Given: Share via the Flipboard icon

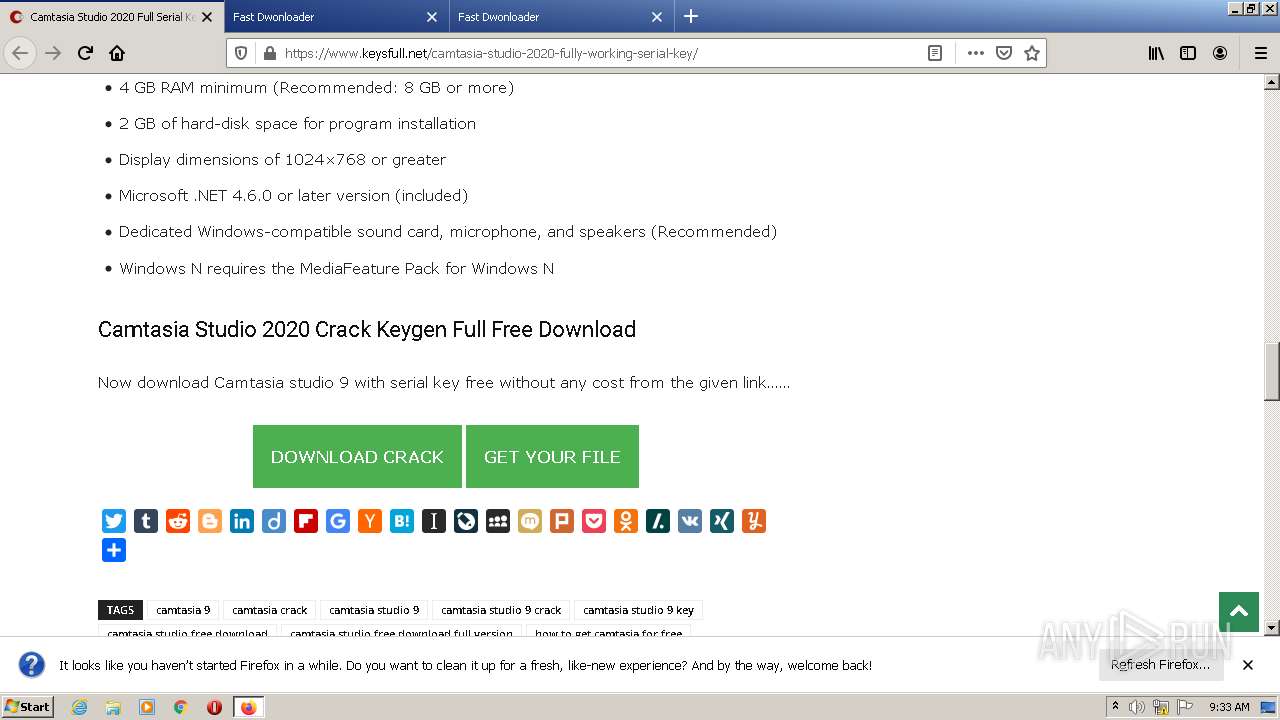Looking at the screenshot, I should (x=306, y=521).
